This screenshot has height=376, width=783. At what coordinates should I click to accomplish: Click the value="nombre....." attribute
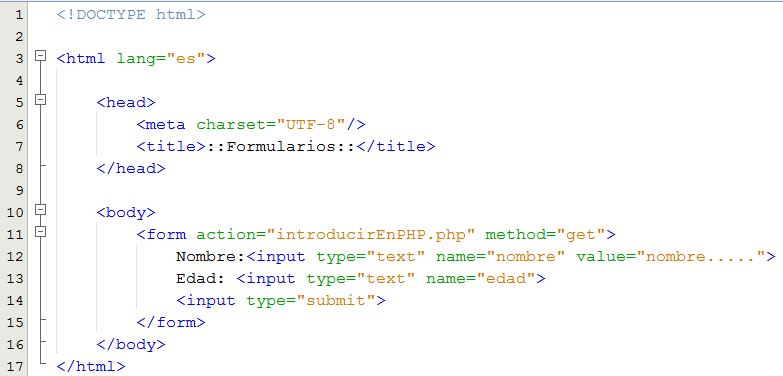(x=671, y=256)
